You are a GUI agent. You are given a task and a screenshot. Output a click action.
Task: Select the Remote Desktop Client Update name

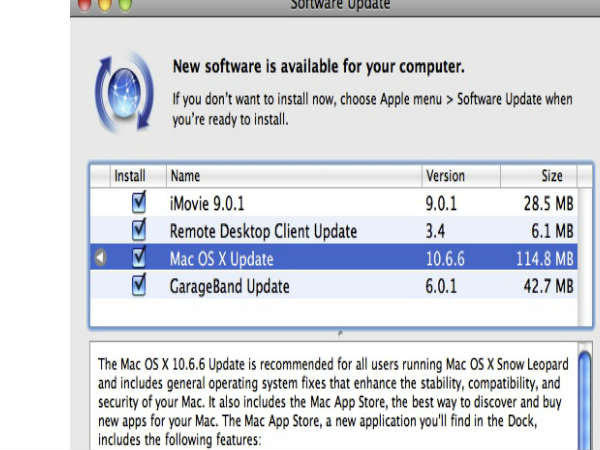coord(263,231)
